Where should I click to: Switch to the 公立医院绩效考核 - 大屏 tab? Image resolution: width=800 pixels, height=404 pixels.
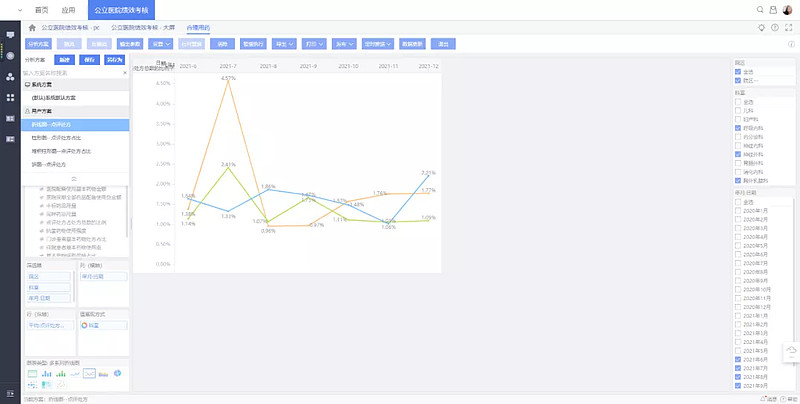(x=143, y=28)
